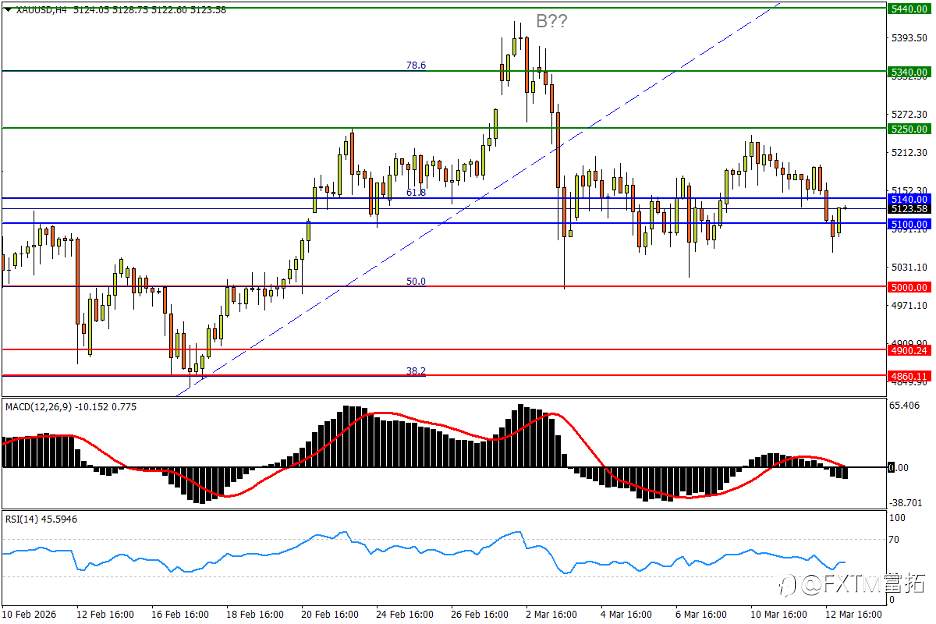Click the 12 Mar 16:00 date label
Screen dimensions: 936x624
(854, 614)
